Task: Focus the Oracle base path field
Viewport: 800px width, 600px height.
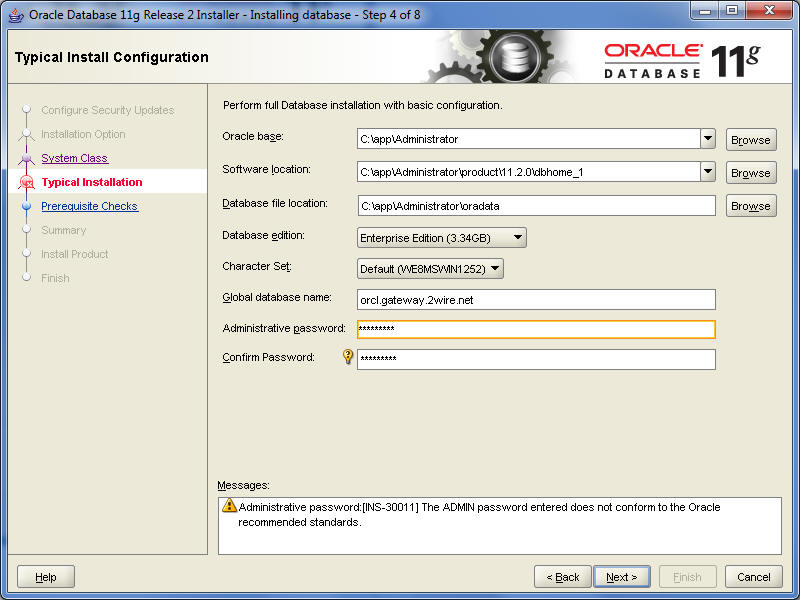Action: click(529, 139)
